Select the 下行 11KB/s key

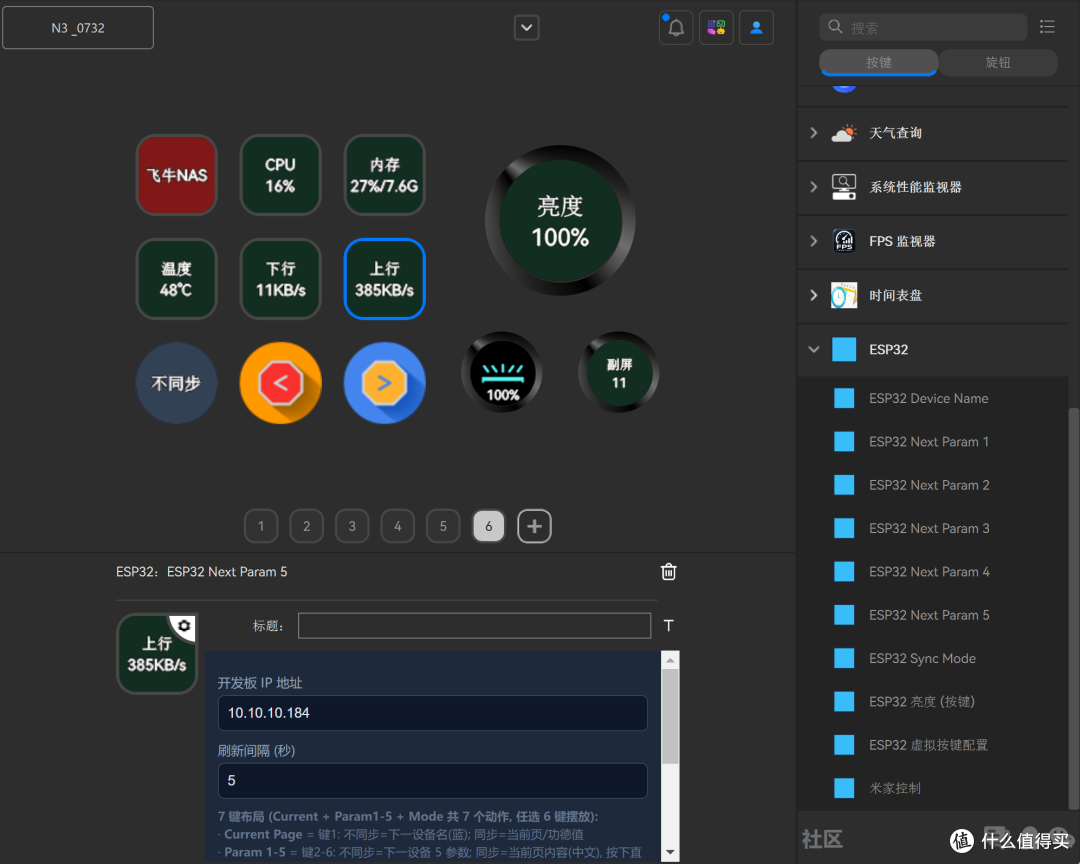coord(280,279)
